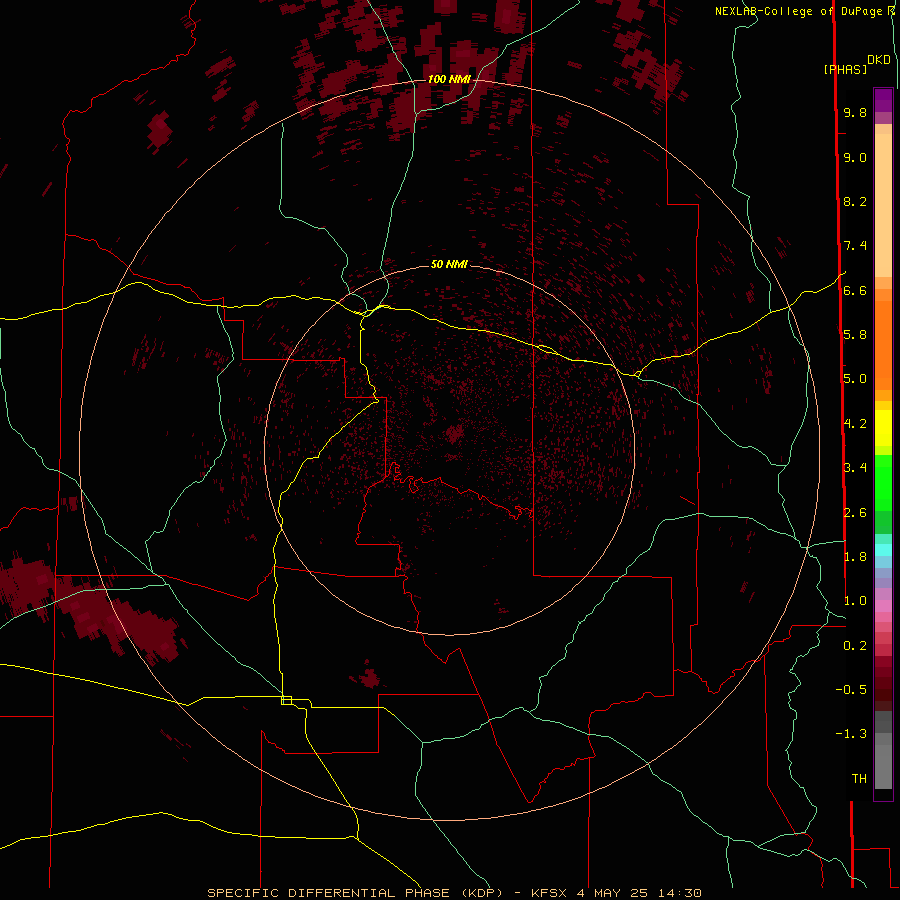
Task: Click the "100 NMI" range ring label
Action: (449, 79)
